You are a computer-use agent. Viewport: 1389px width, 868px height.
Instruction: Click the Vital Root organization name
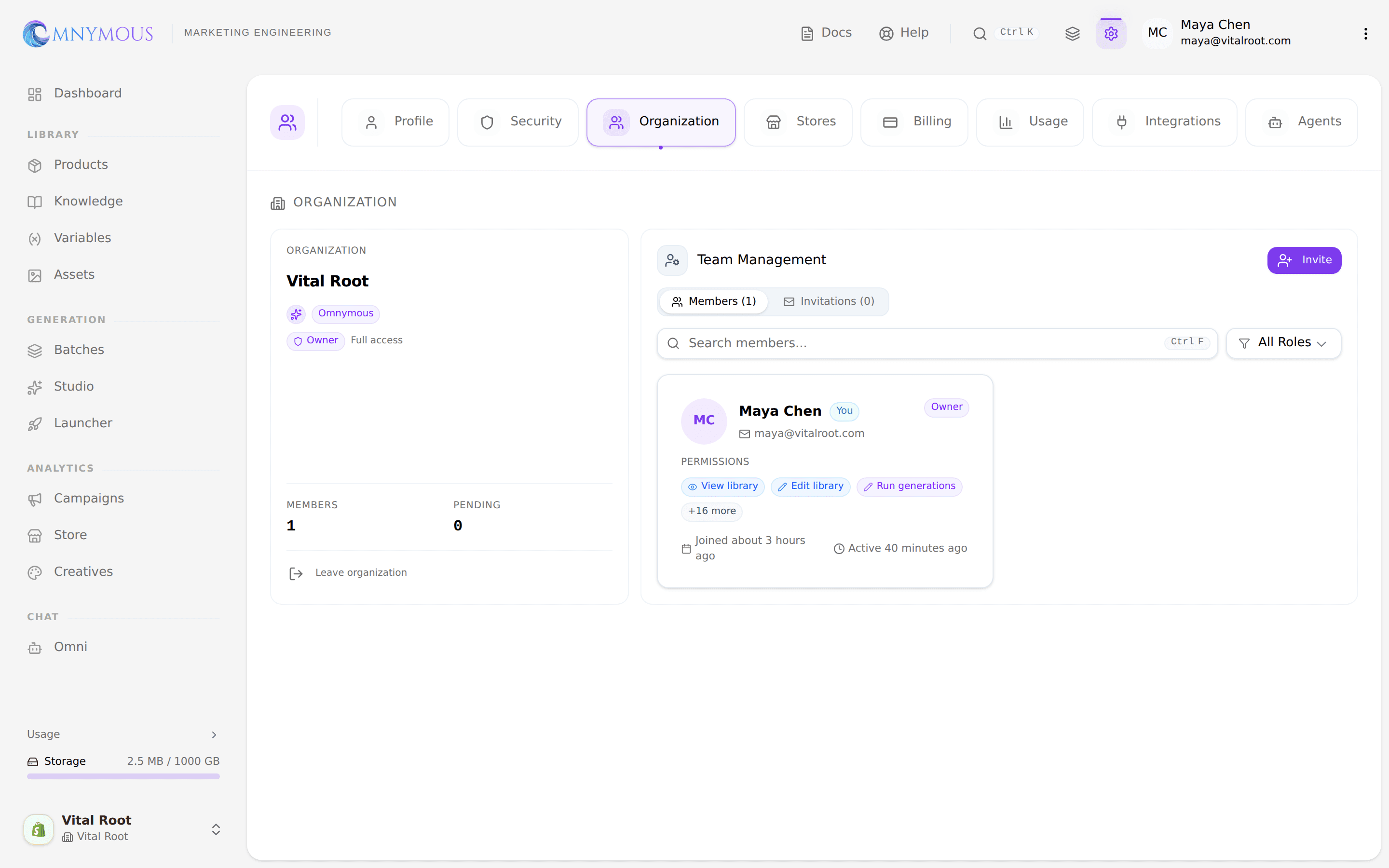pos(327,281)
